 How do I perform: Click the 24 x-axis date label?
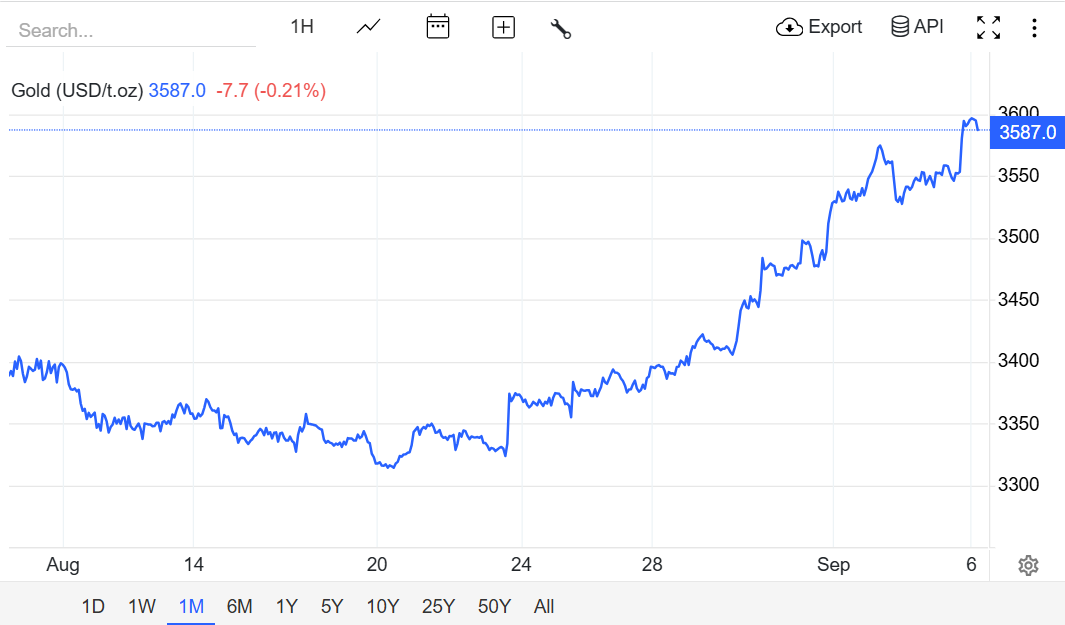[521, 565]
